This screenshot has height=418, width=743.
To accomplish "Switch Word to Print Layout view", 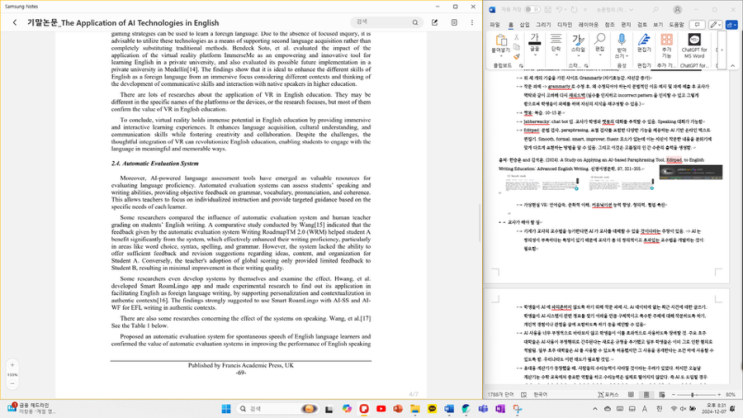I will click(x=646, y=394).
